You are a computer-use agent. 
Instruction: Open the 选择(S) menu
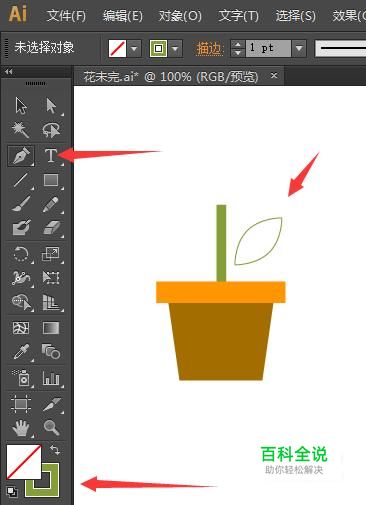296,16
